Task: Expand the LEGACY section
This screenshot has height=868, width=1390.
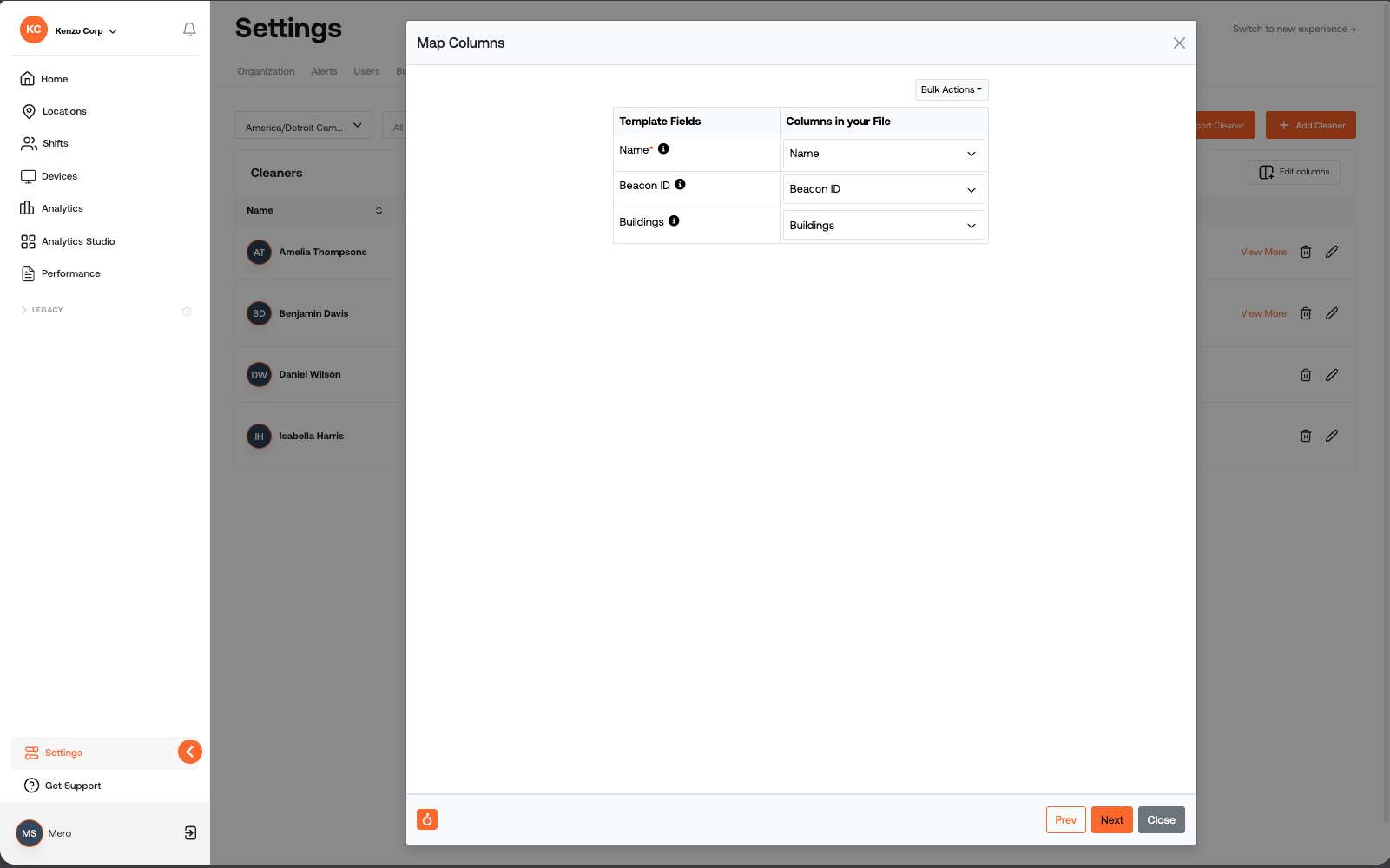Action: point(42,310)
